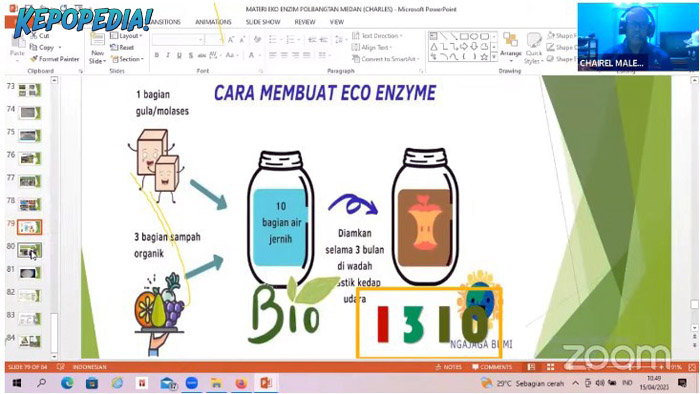The image size is (700, 394).
Task: Select the Down Arrow shape
Action: [475, 47]
